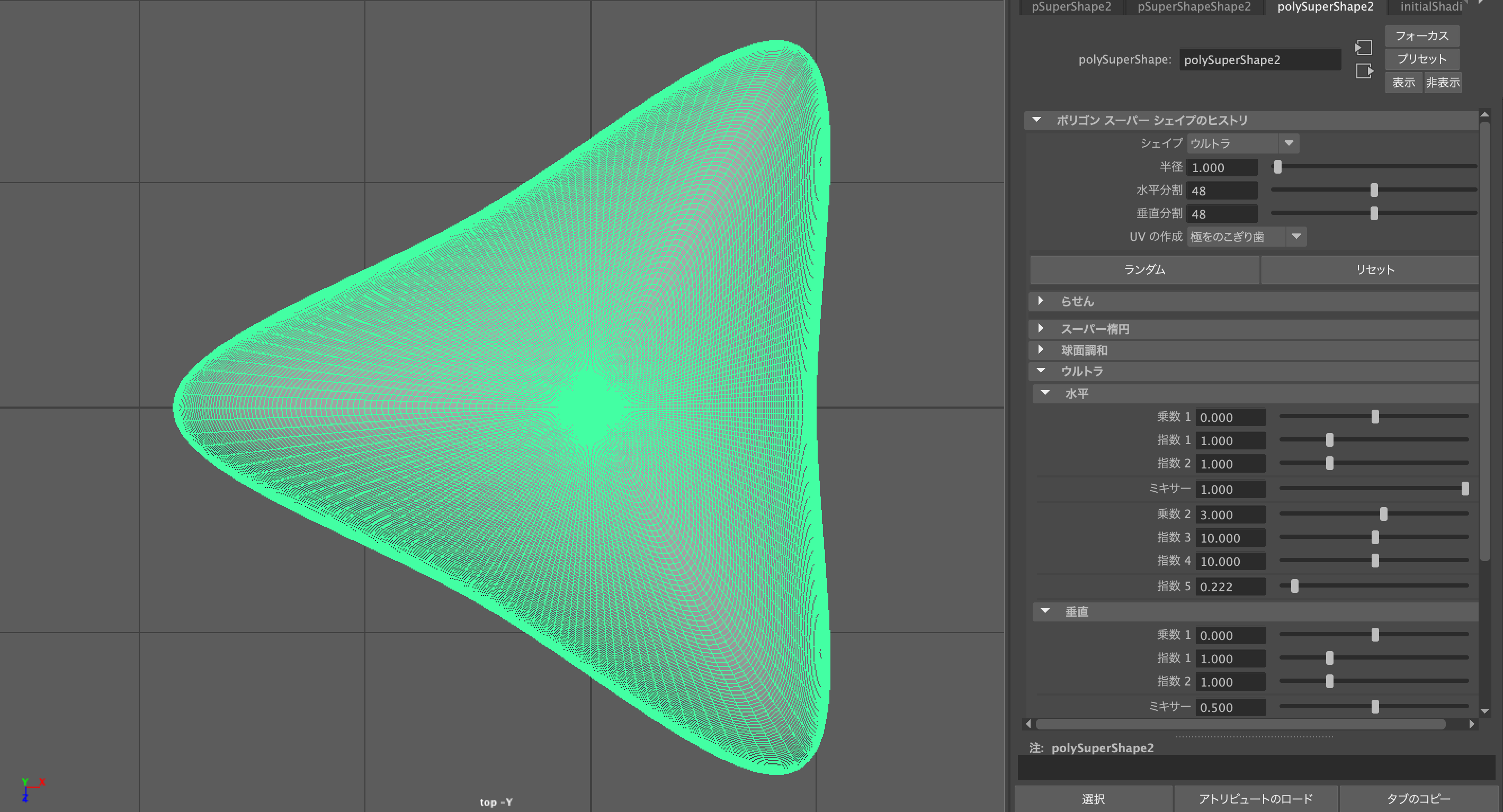Click the ランダム button
1503x812 pixels.
pos(1144,269)
